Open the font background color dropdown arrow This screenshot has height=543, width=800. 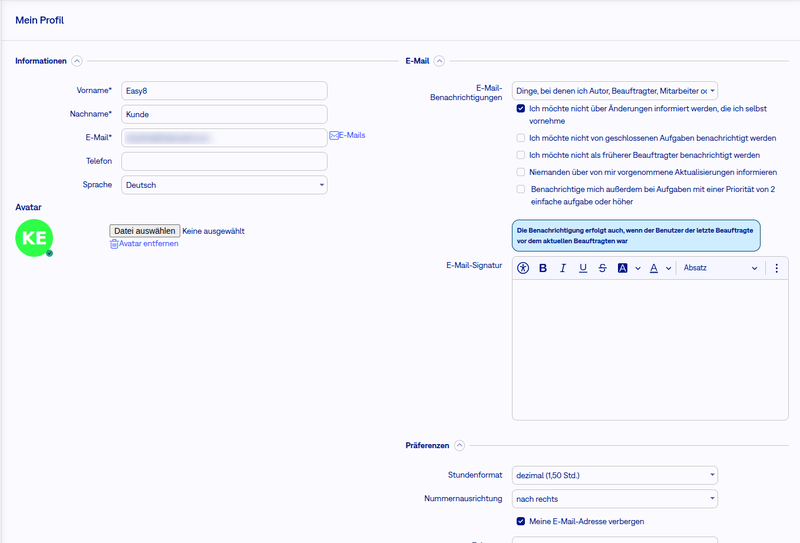(x=638, y=268)
